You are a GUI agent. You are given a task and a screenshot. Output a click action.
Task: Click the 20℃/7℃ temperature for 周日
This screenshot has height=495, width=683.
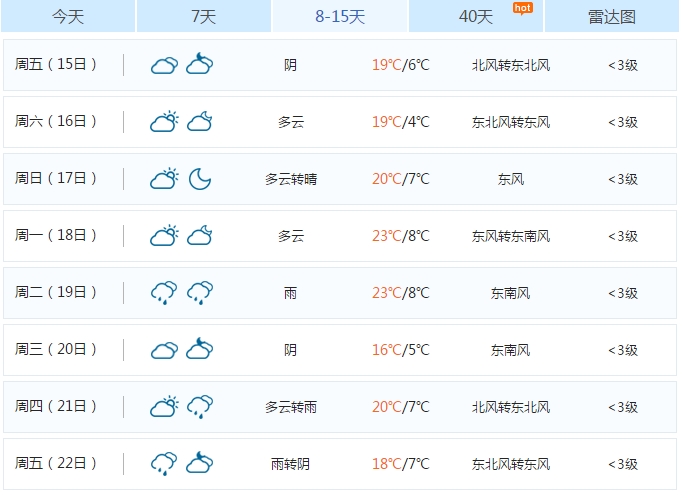pos(401,179)
